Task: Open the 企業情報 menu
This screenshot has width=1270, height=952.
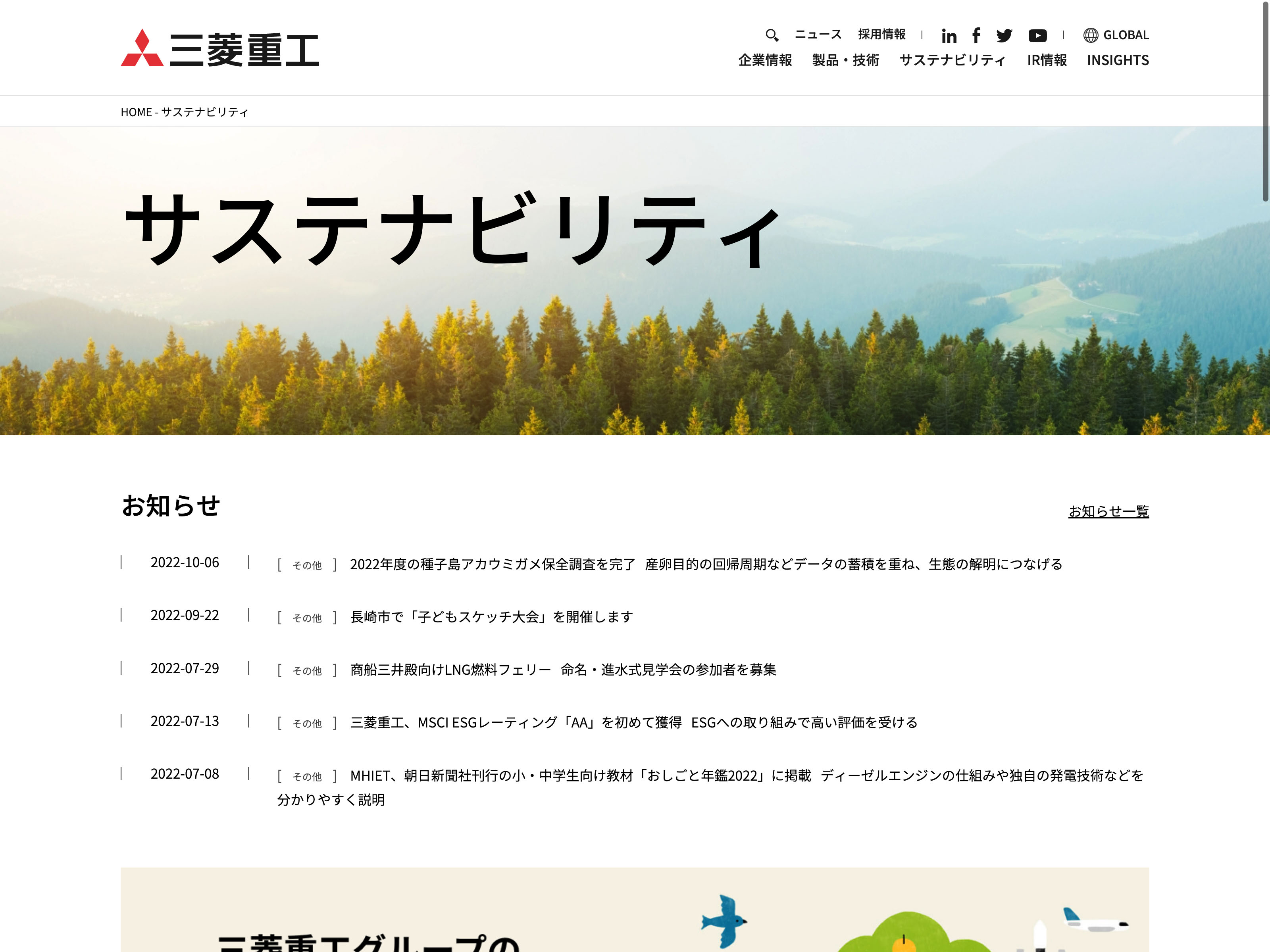Action: [765, 60]
